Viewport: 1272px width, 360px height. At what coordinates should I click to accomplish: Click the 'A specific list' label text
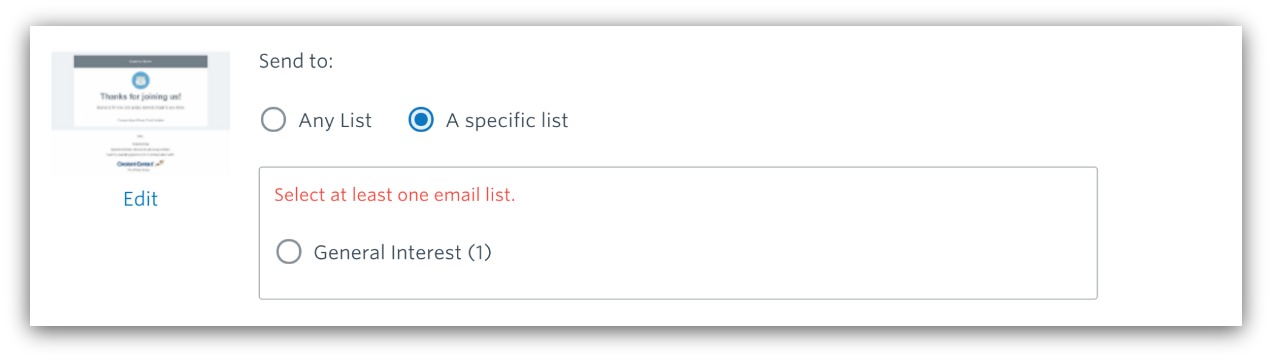[507, 121]
